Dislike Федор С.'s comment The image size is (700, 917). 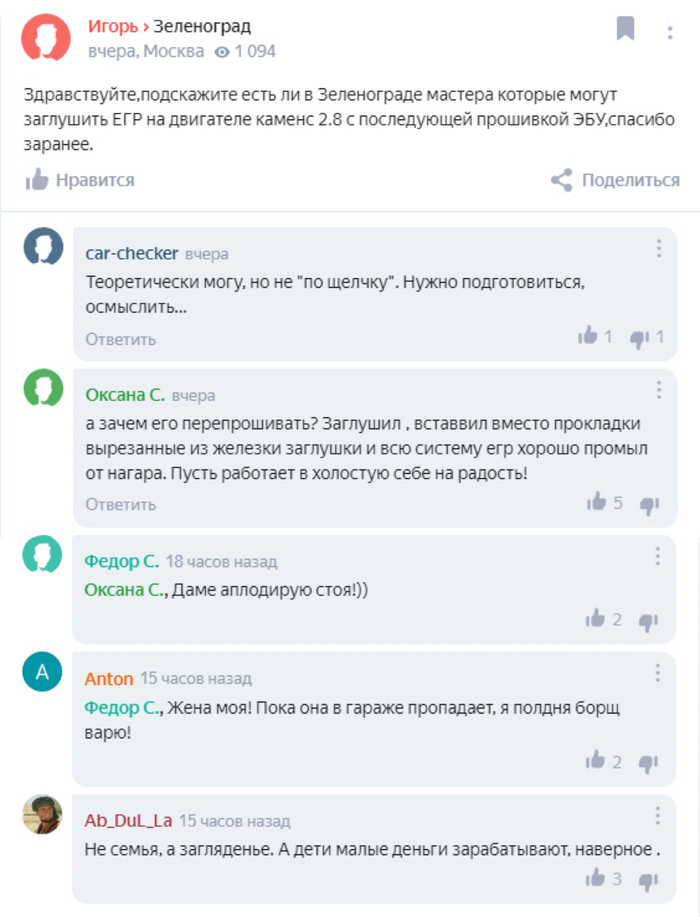tap(649, 621)
